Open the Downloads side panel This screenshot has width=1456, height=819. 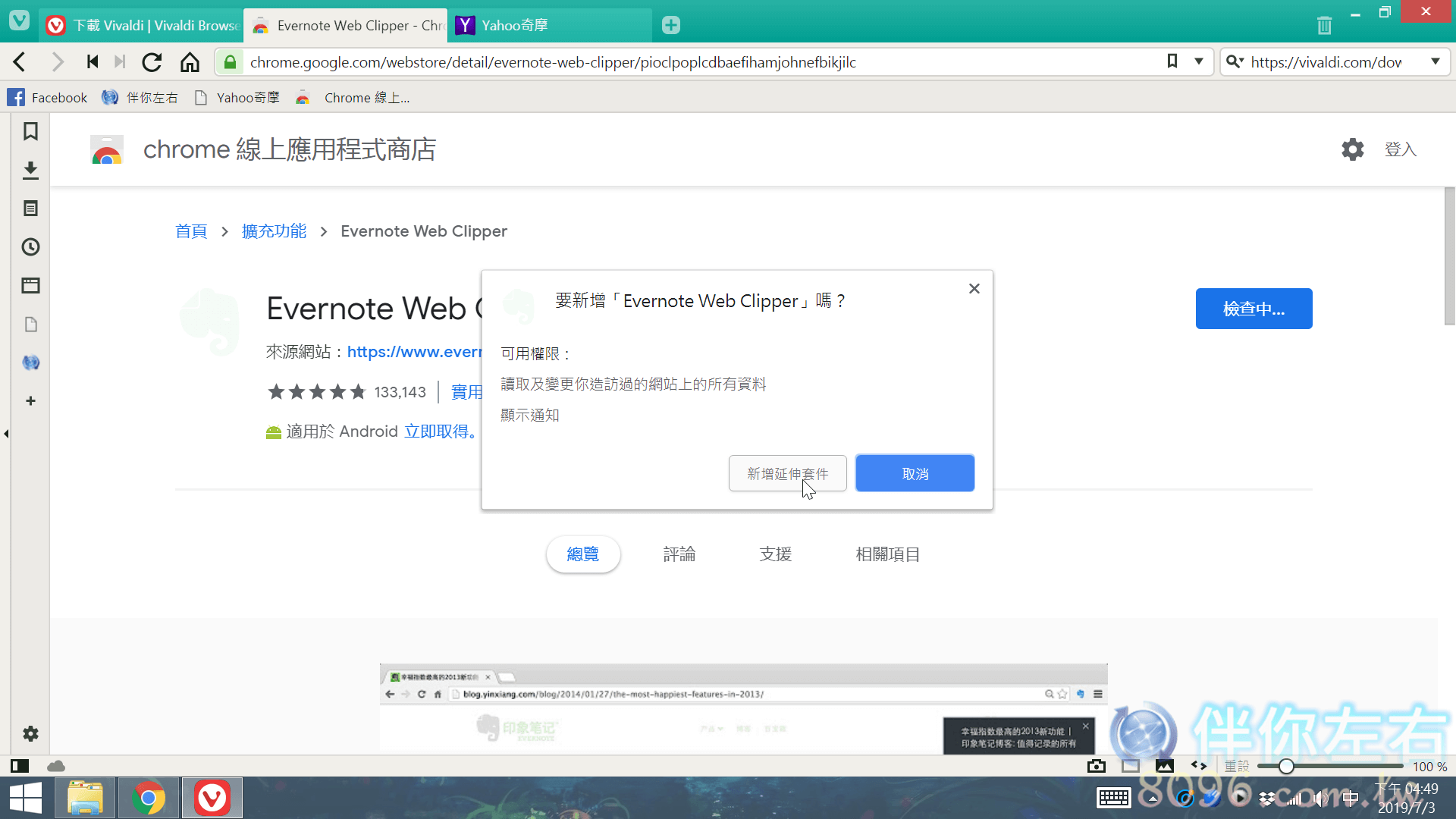click(x=30, y=170)
